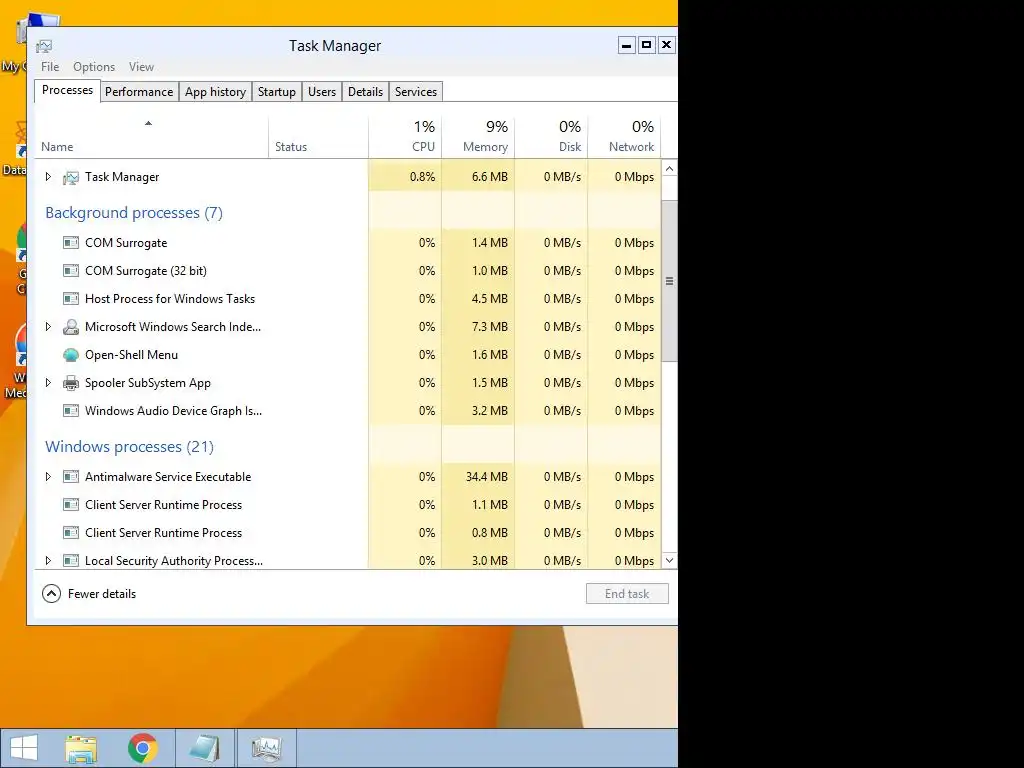Click the End task button

click(627, 594)
